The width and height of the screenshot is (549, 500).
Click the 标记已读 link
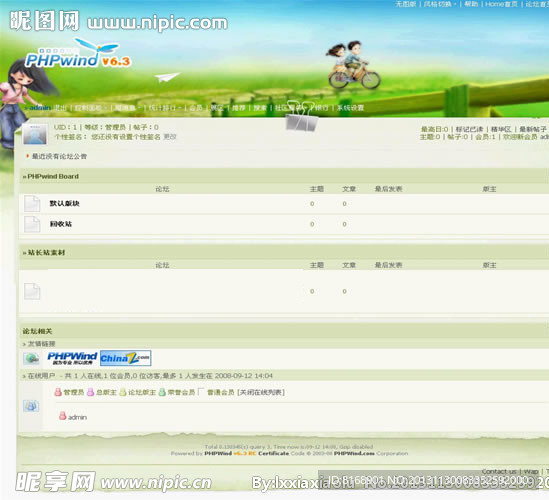[469, 129]
